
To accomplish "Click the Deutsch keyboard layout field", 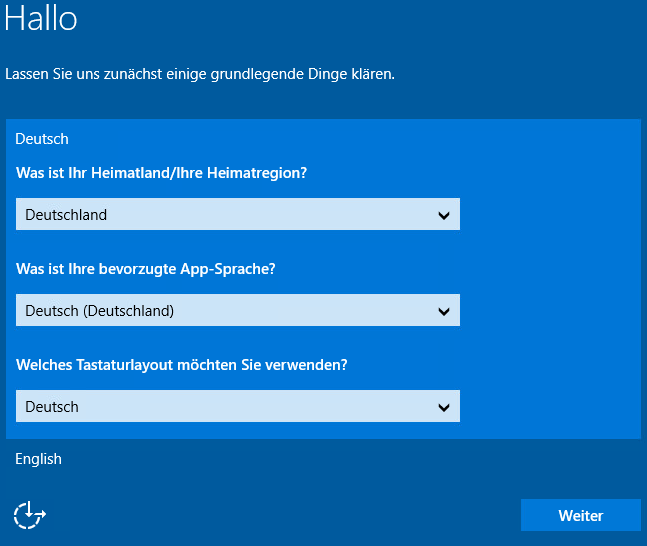I will pyautogui.click(x=52, y=407).
